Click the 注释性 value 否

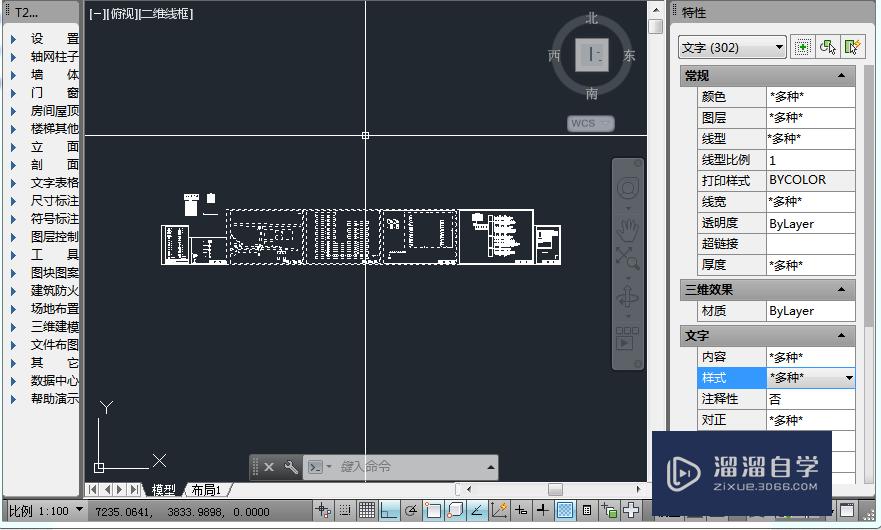[811, 399]
